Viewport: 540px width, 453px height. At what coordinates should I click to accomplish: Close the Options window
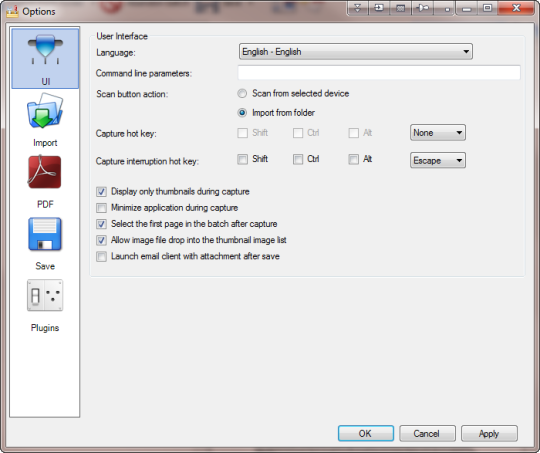[x=516, y=8]
